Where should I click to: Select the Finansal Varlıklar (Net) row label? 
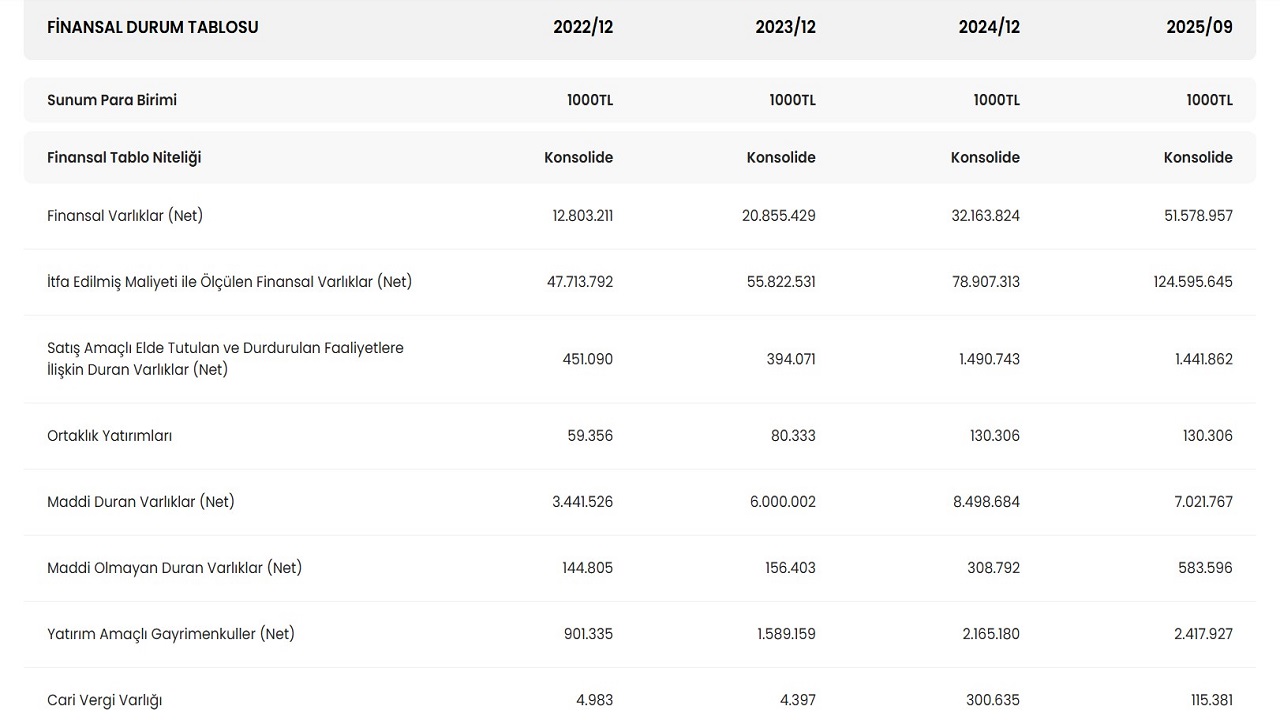(125, 215)
